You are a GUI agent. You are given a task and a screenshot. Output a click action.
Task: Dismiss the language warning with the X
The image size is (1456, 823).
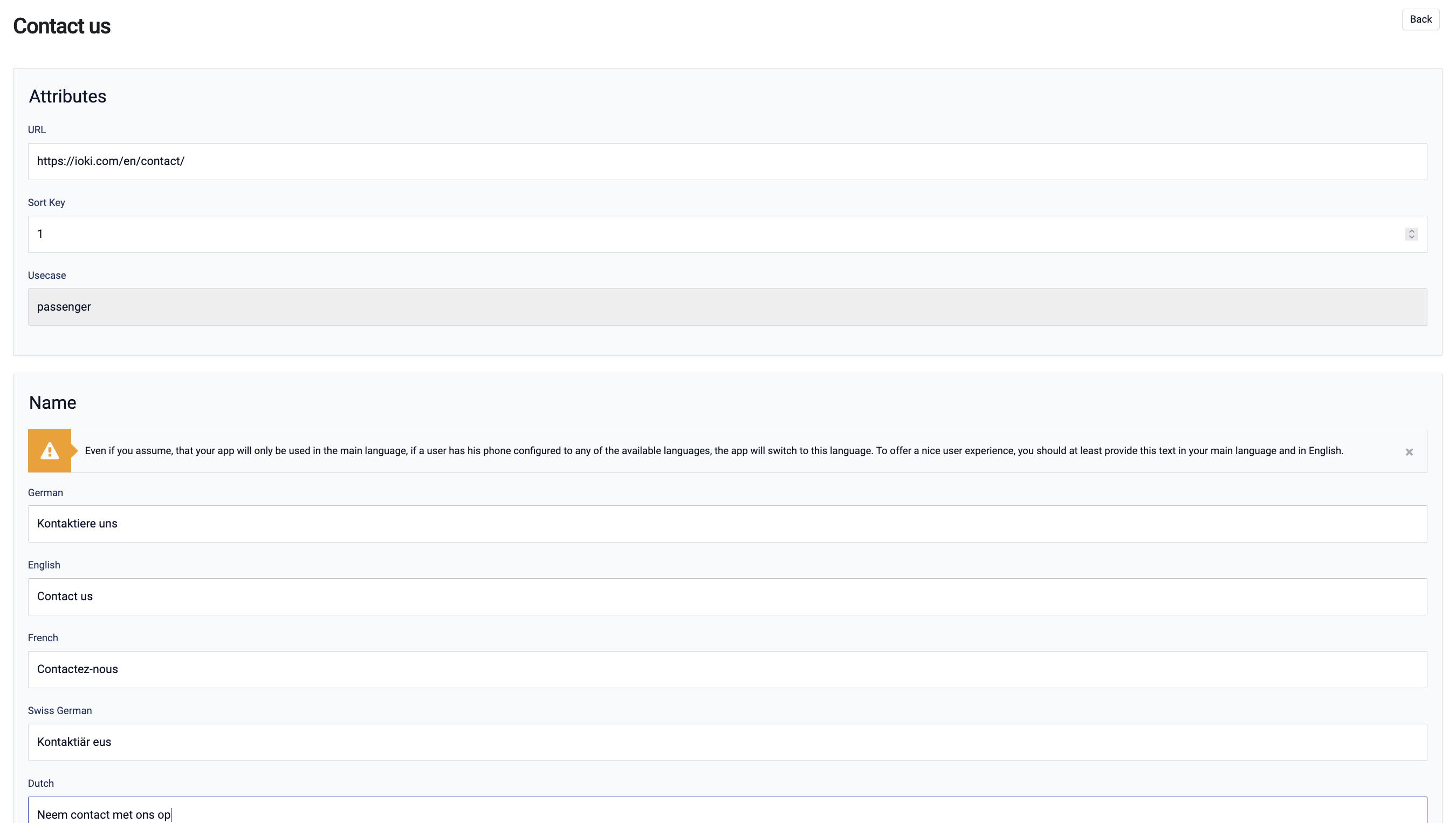tap(1409, 451)
